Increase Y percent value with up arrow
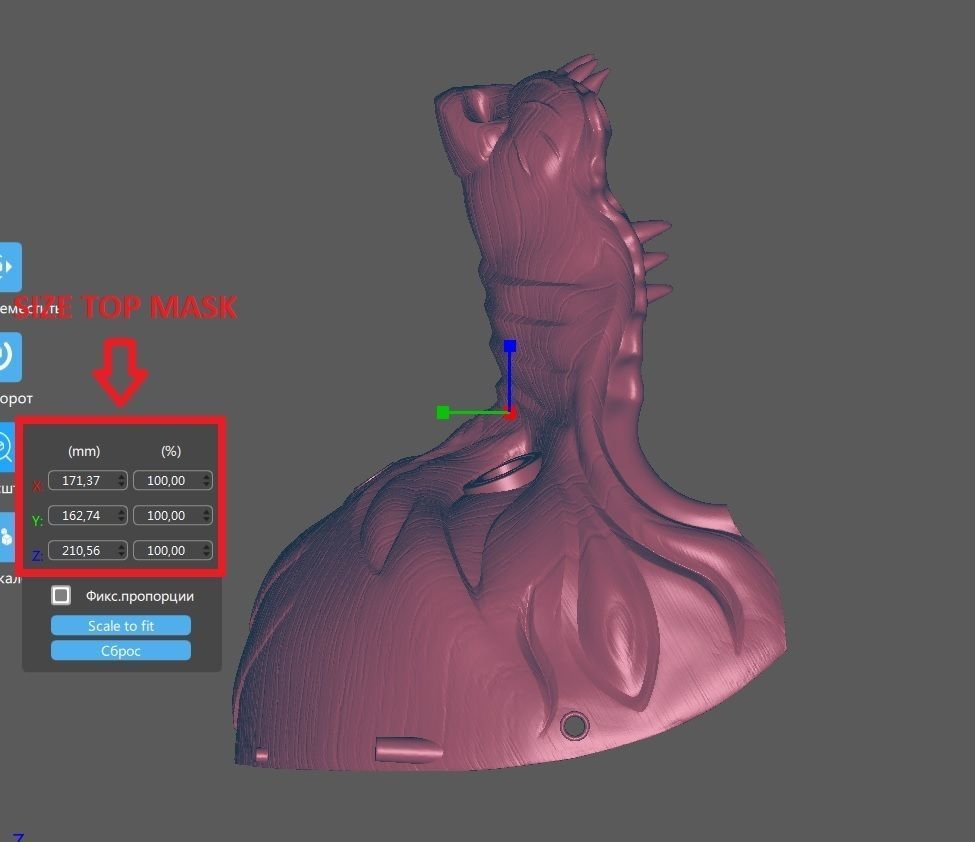The image size is (975, 842). pyautogui.click(x=206, y=511)
